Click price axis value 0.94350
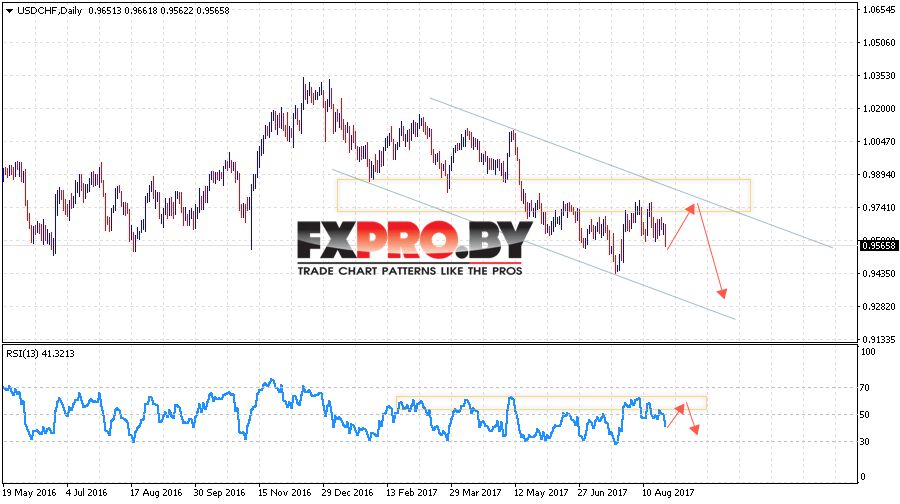 pos(879,274)
